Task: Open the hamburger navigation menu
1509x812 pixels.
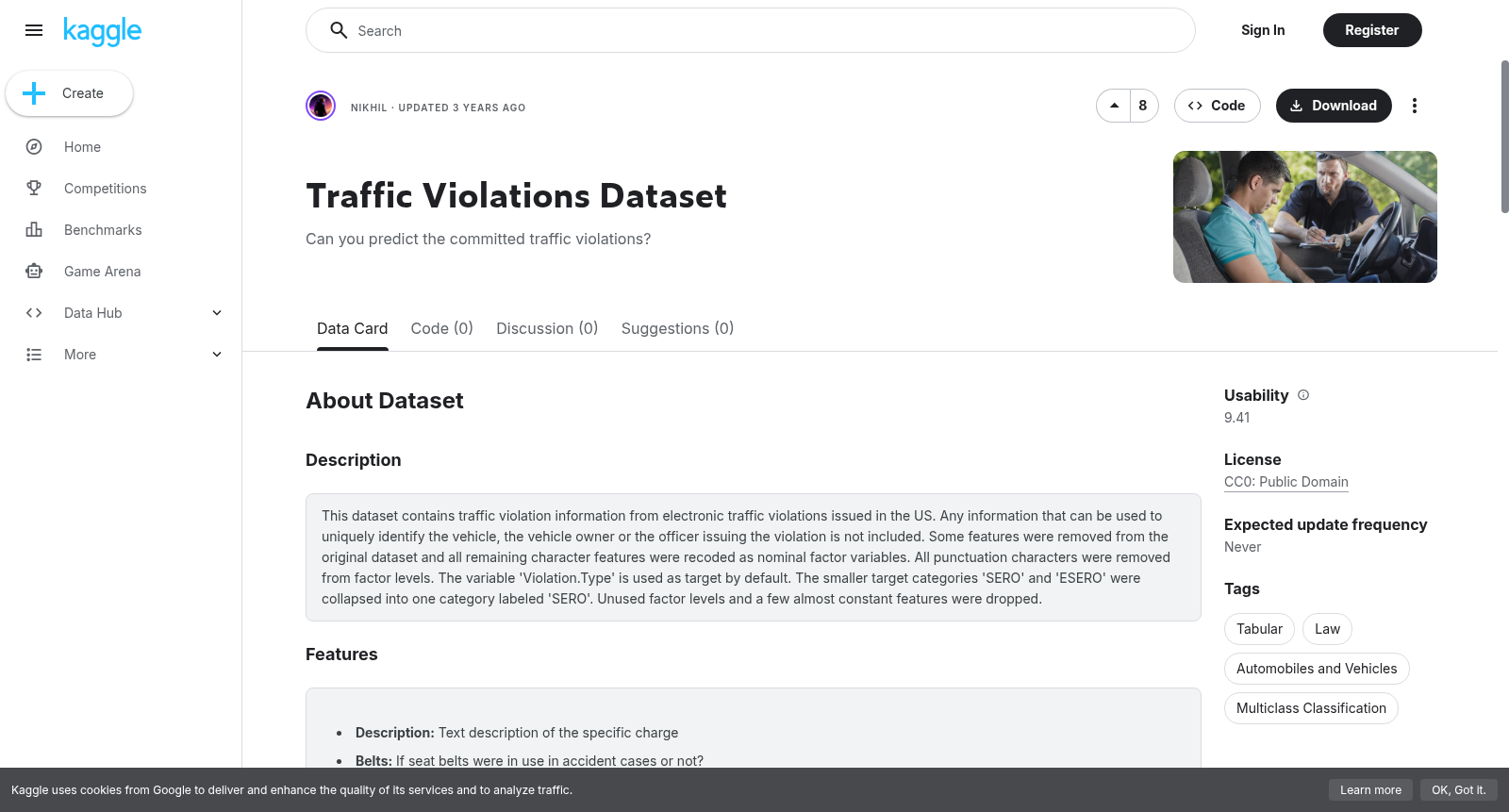Action: 34,30
